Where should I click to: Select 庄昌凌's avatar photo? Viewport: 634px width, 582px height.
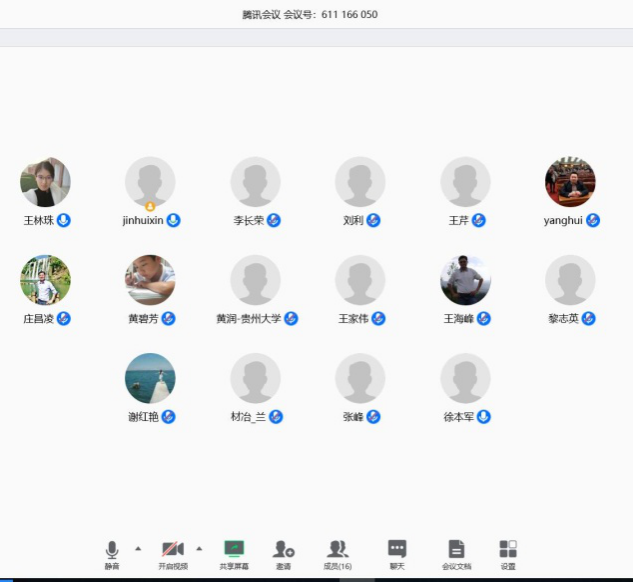click(x=45, y=280)
